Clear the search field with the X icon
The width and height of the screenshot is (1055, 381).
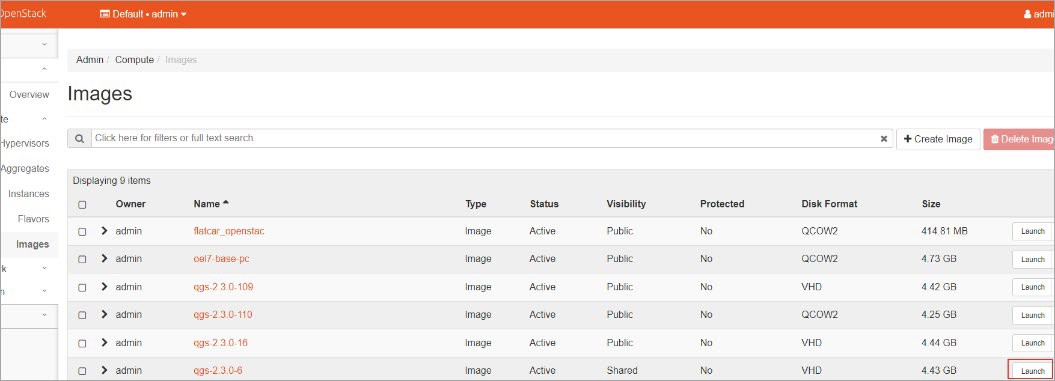[884, 139]
